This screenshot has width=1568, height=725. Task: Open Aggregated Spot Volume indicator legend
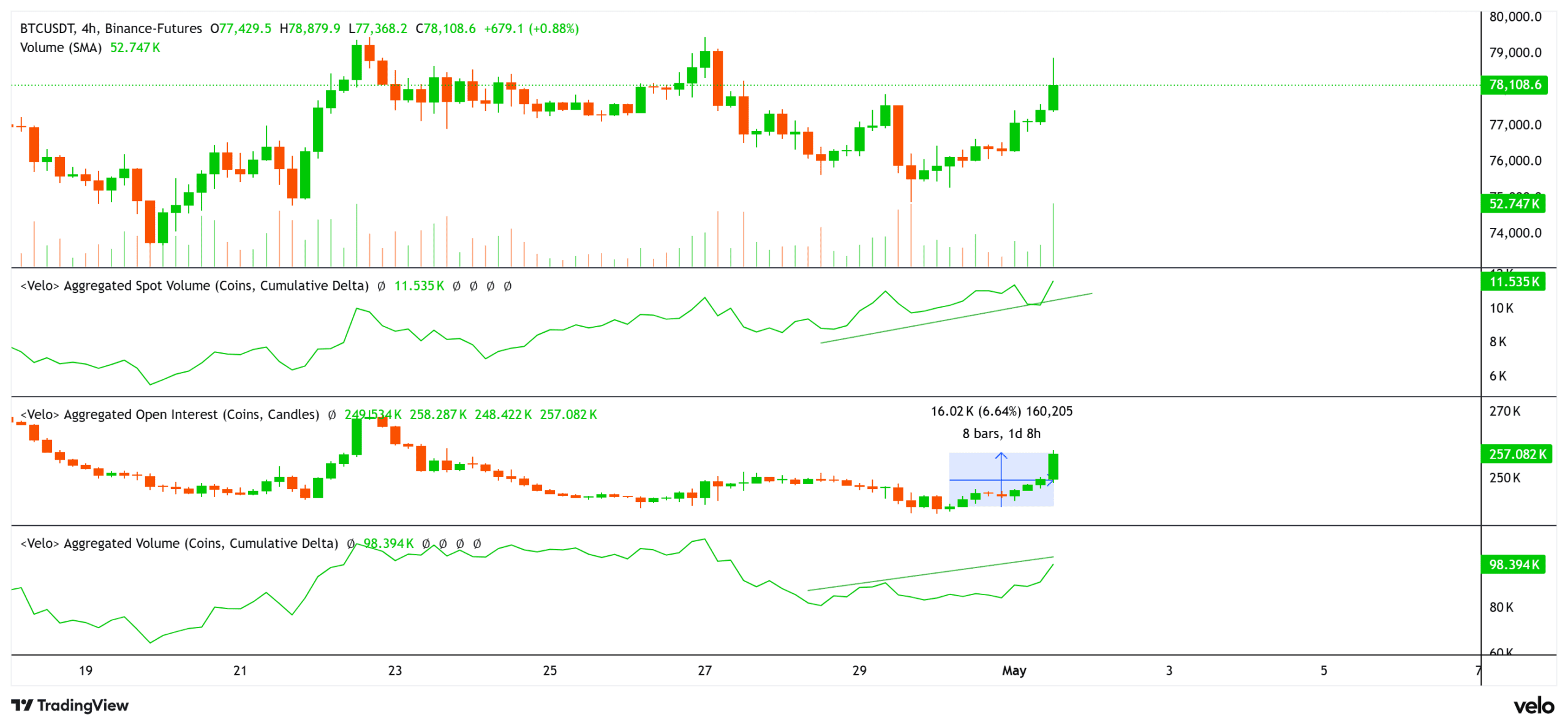pyautogui.click(x=195, y=286)
